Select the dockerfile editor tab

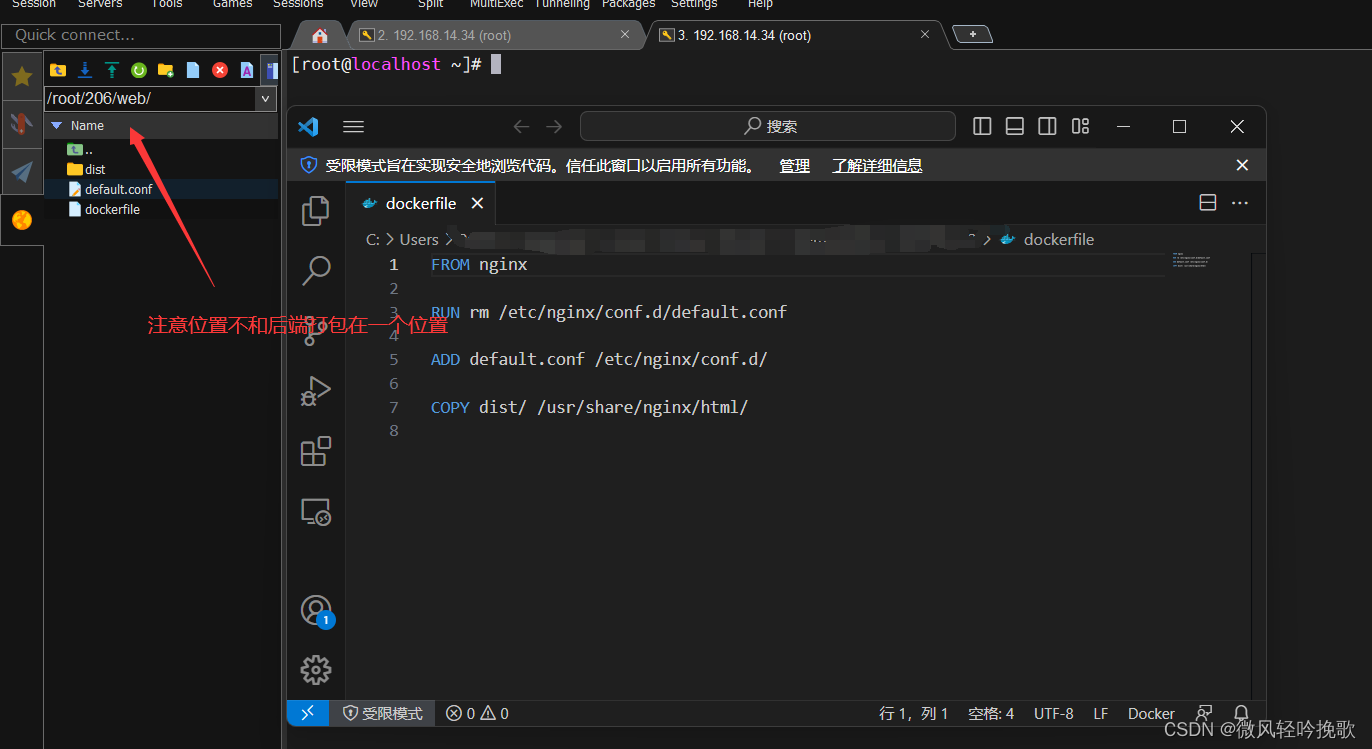click(x=421, y=203)
